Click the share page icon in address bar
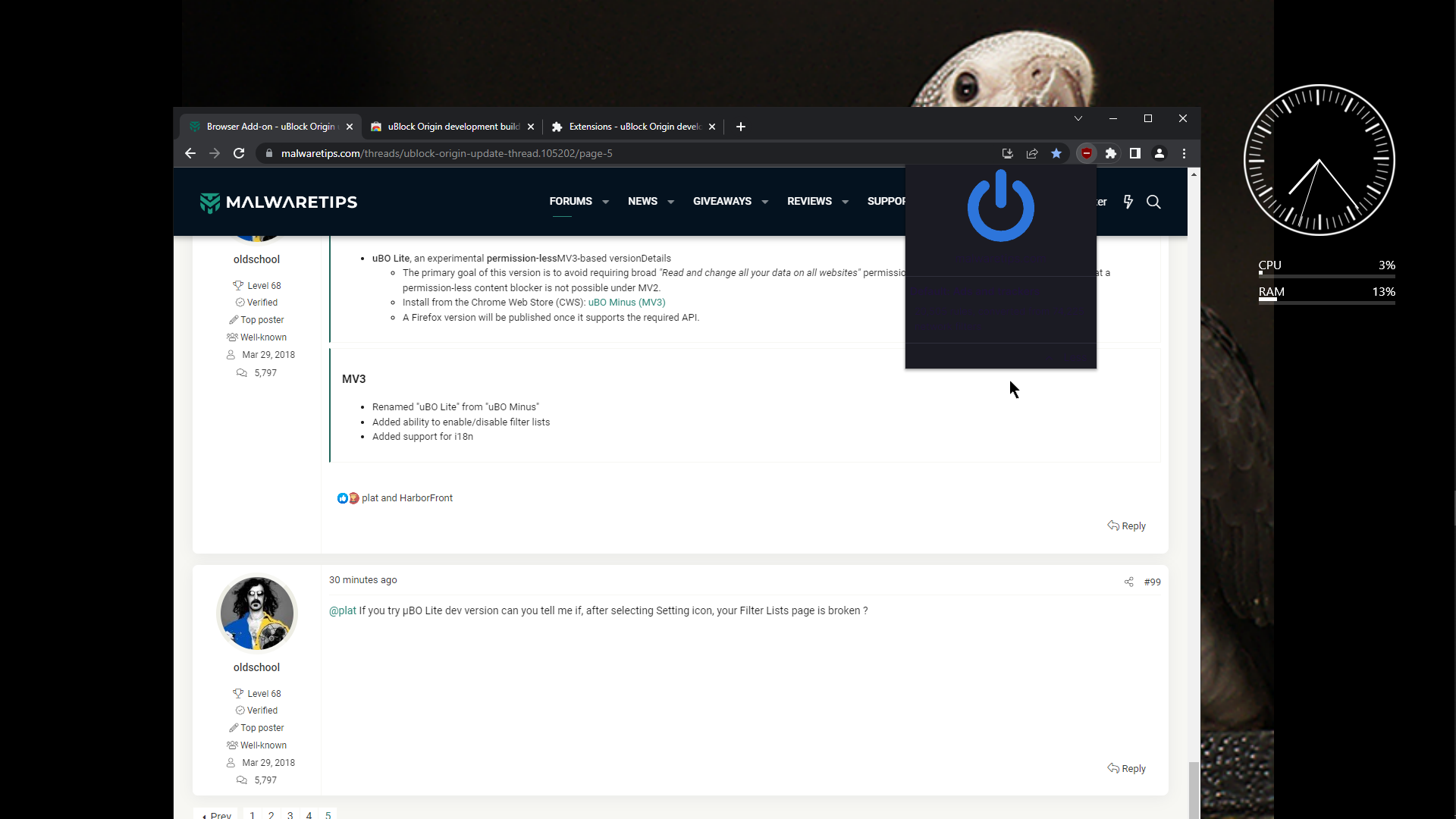The width and height of the screenshot is (1456, 819). point(1032,153)
